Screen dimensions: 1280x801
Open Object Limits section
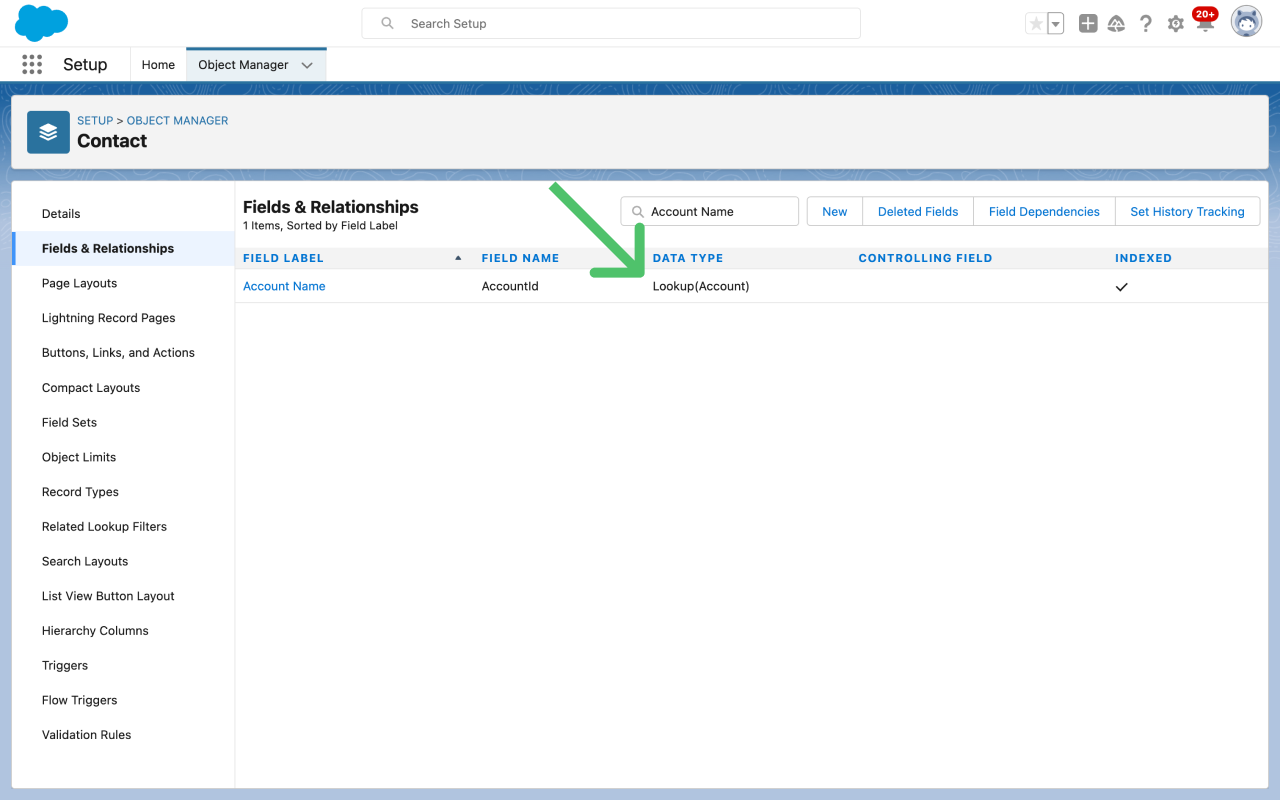[x=79, y=457]
